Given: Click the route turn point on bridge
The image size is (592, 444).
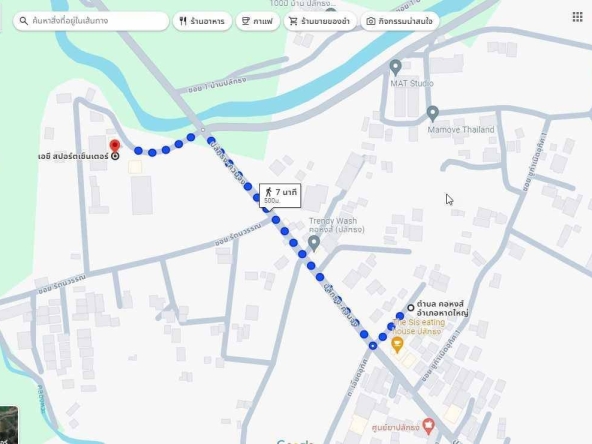Looking at the screenshot, I should coord(203,130).
